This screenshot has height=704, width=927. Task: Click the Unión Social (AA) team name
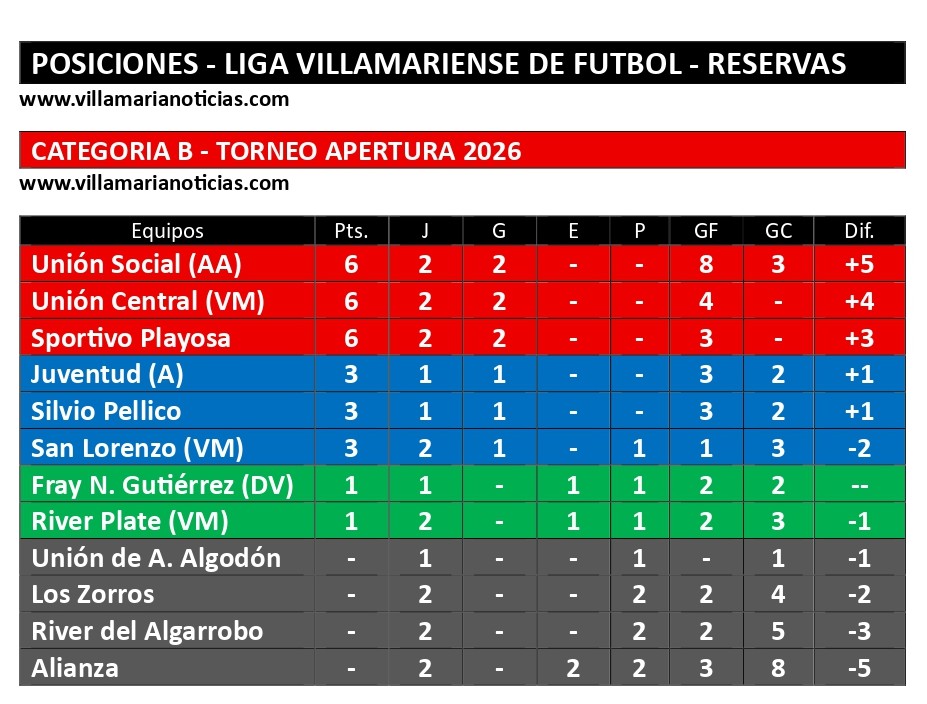[136, 264]
